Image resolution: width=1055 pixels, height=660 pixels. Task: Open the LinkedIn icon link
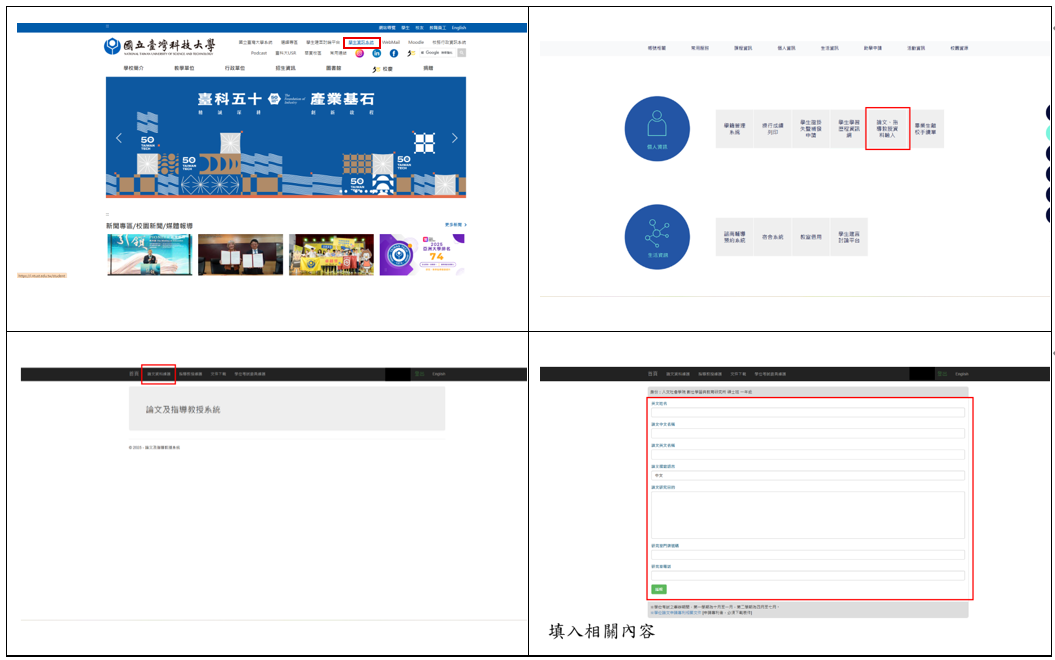point(377,53)
